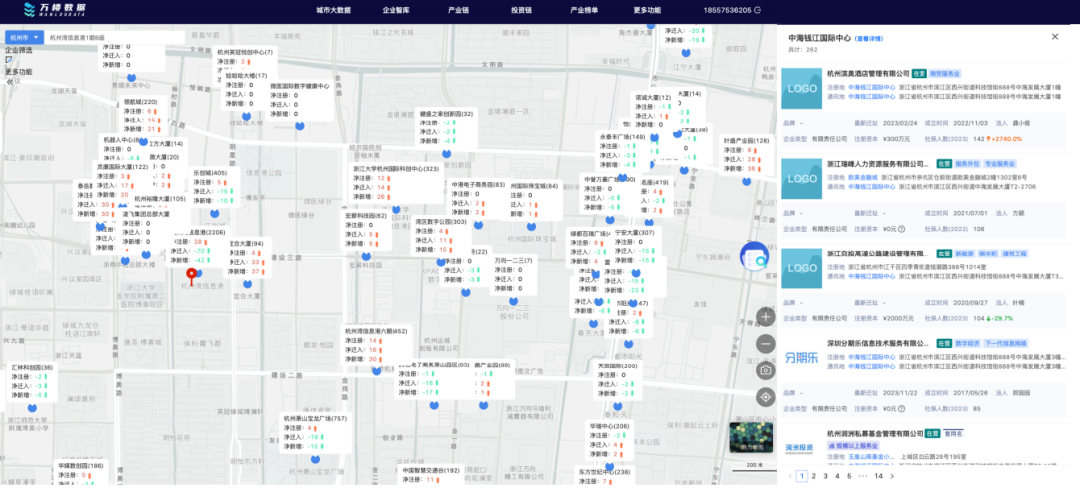Viewport: 1080px width, 488px height.
Task: Click the 查看详情 link
Action: click(869, 39)
